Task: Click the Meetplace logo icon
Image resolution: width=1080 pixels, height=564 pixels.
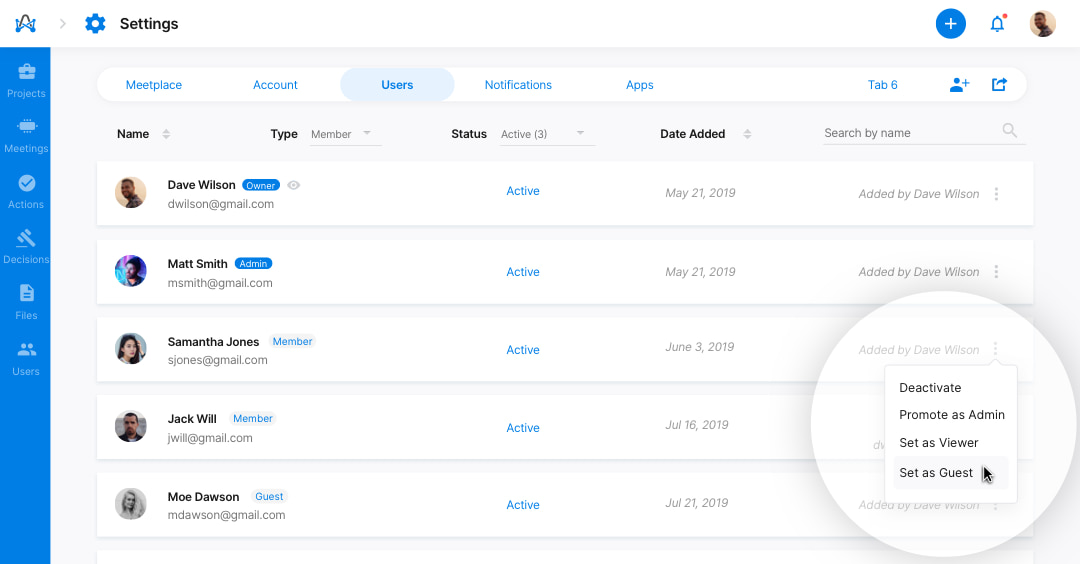Action: click(25, 23)
